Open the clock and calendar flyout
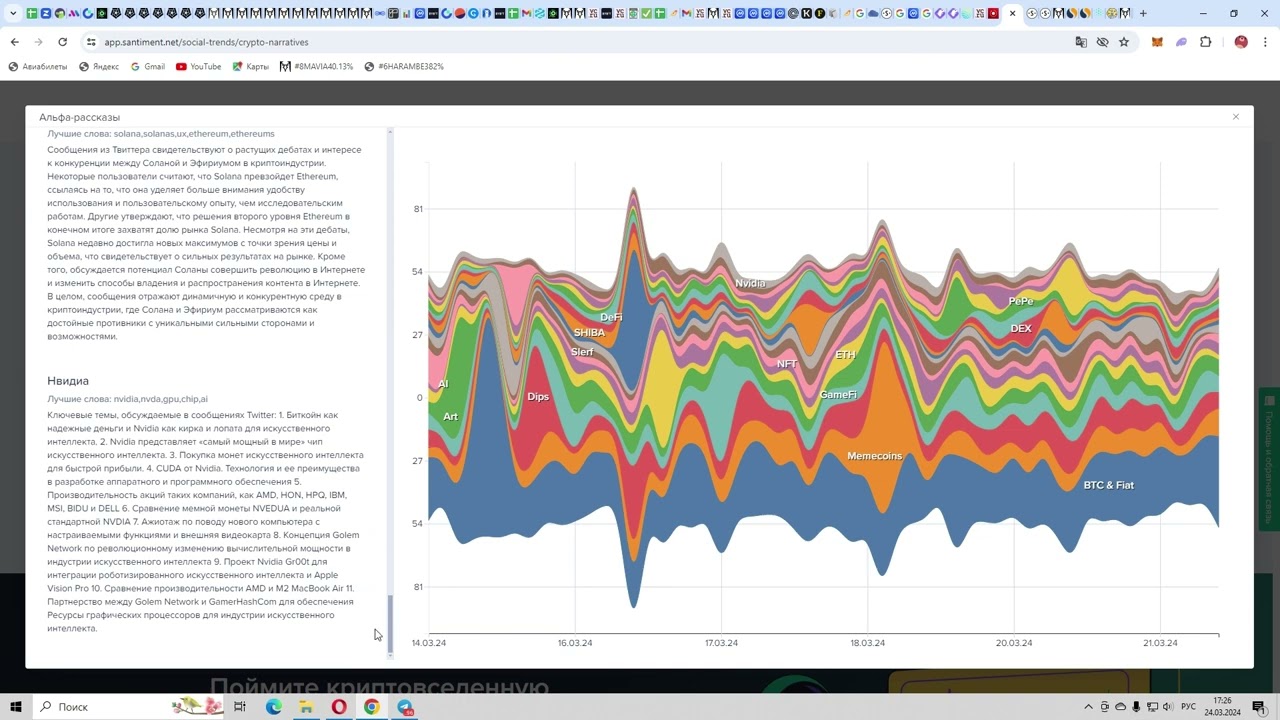Image resolution: width=1280 pixels, height=720 pixels. (x=1223, y=707)
